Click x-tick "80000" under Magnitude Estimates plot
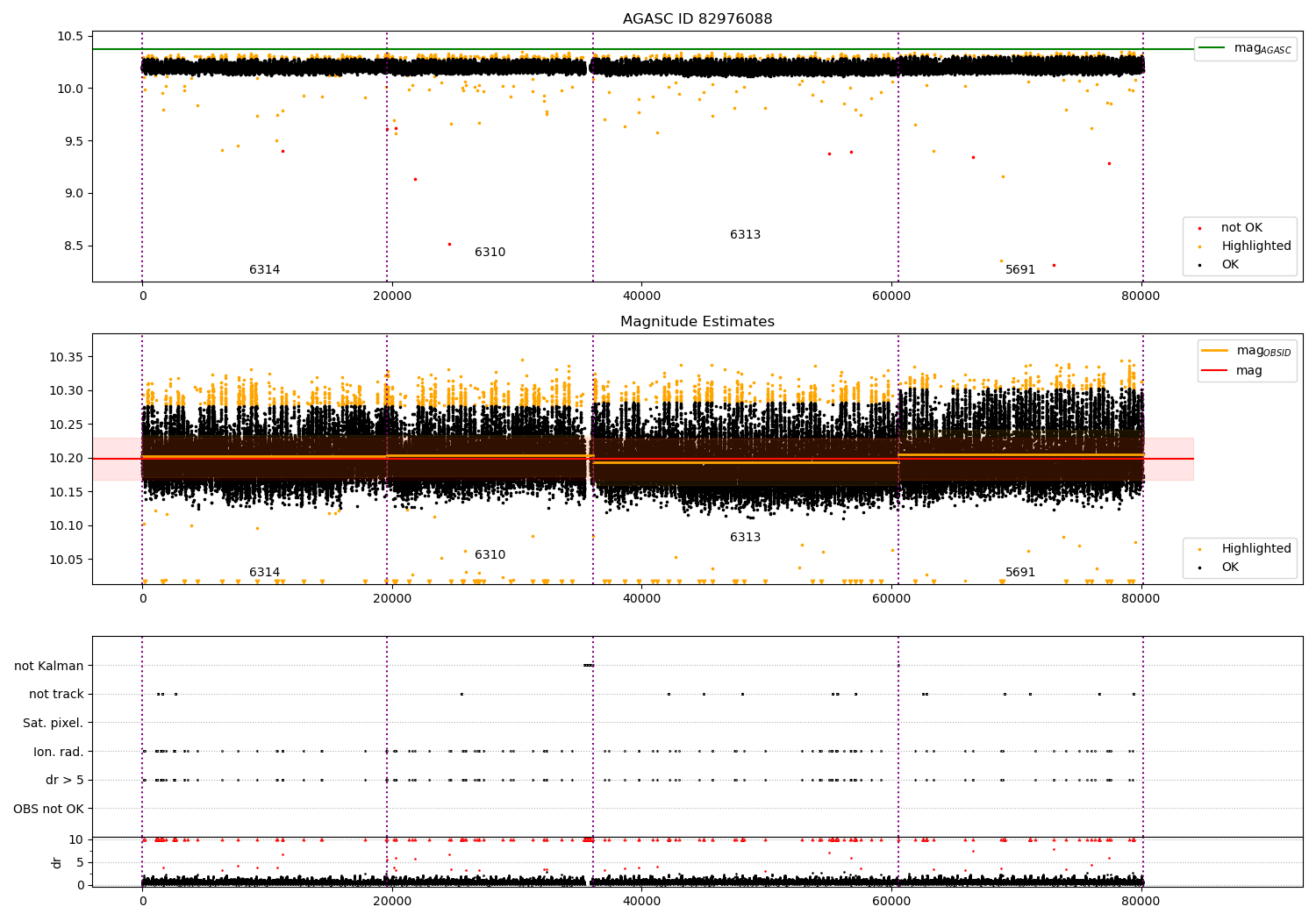This screenshot has width=1316, height=921. (1141, 599)
